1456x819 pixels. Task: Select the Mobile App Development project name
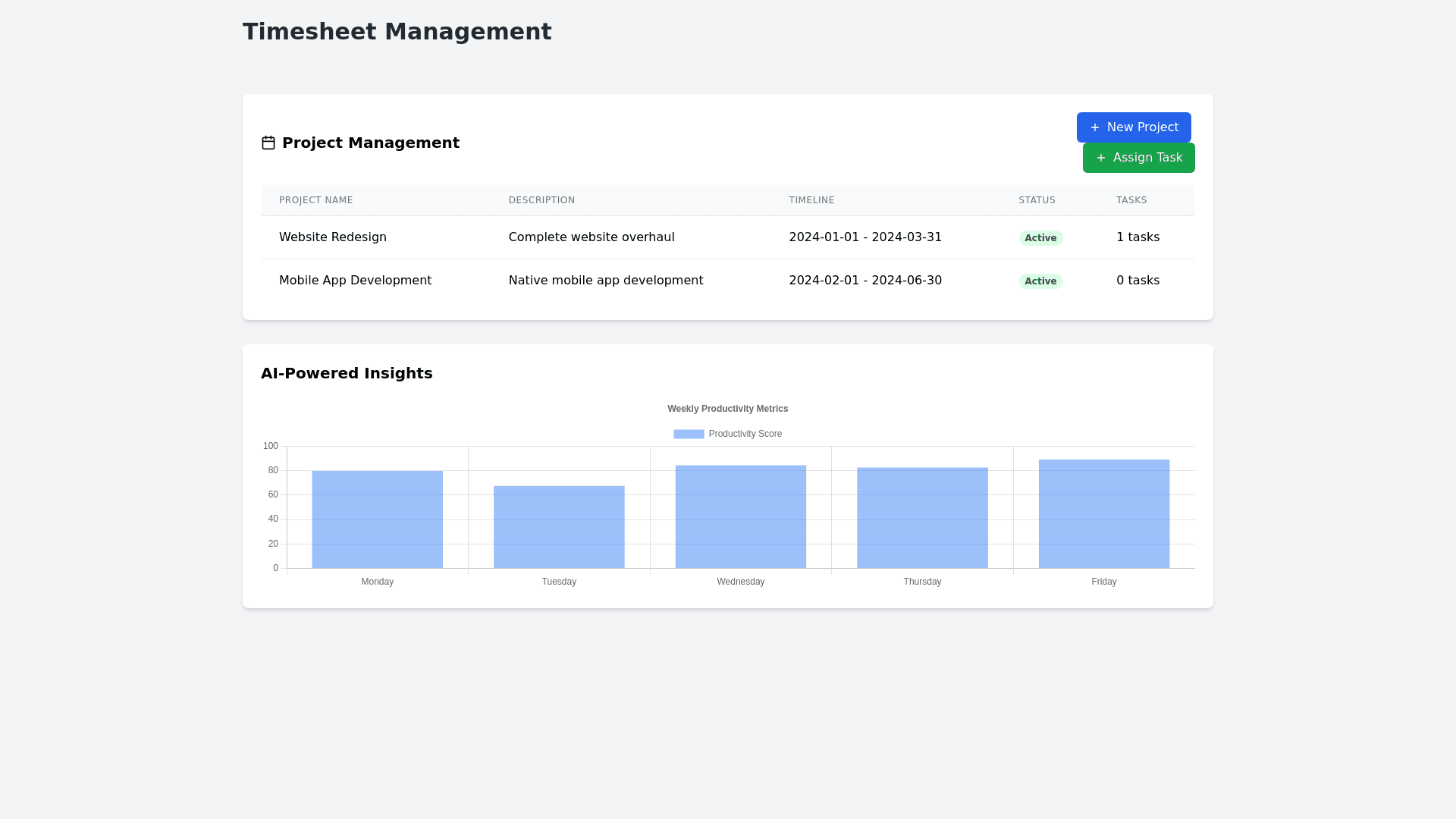click(355, 281)
